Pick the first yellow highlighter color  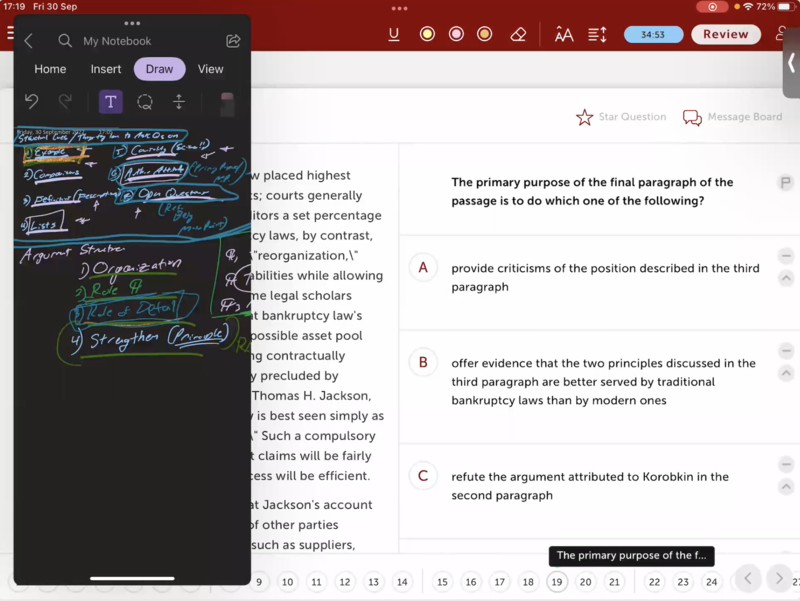[x=427, y=34]
